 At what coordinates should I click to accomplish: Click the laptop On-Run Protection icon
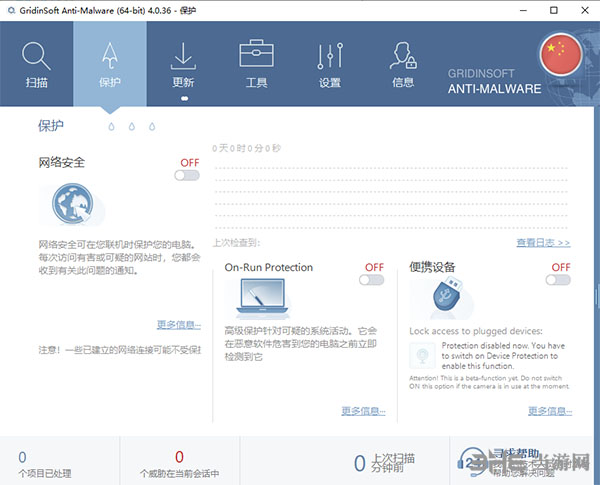[x=262, y=299]
